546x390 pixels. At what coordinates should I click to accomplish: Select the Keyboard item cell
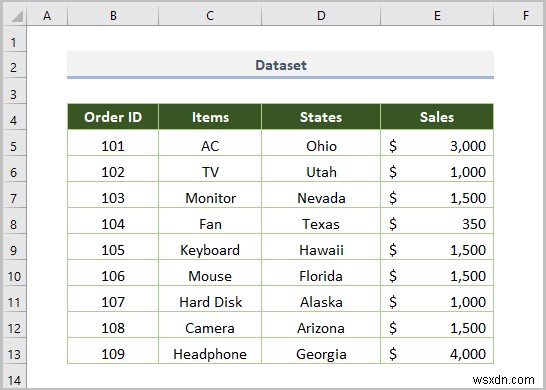pos(210,247)
